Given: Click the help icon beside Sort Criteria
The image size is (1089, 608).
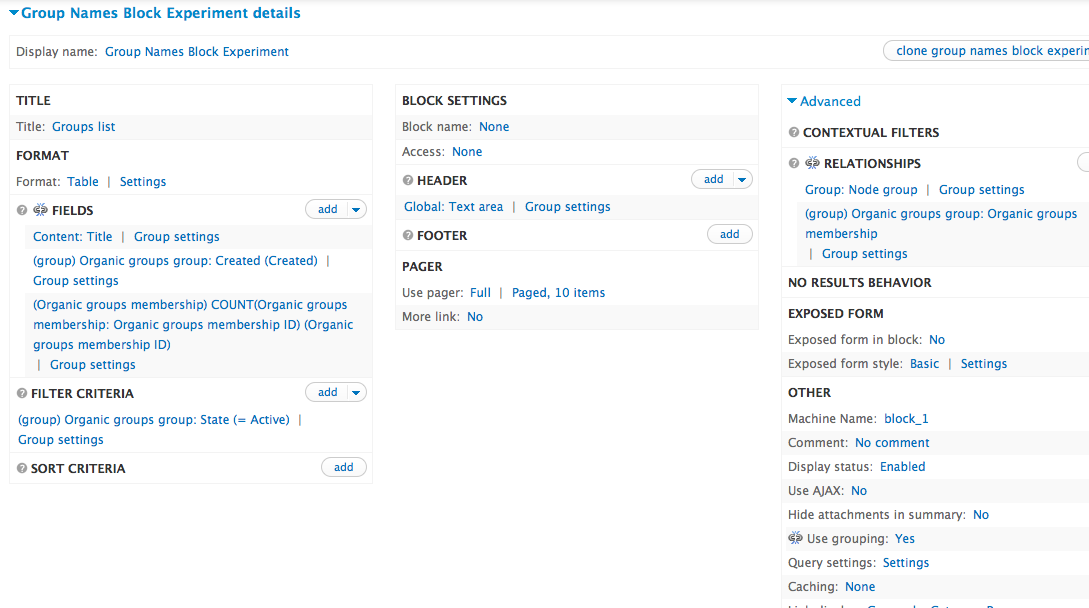Looking at the screenshot, I should pos(22,469).
